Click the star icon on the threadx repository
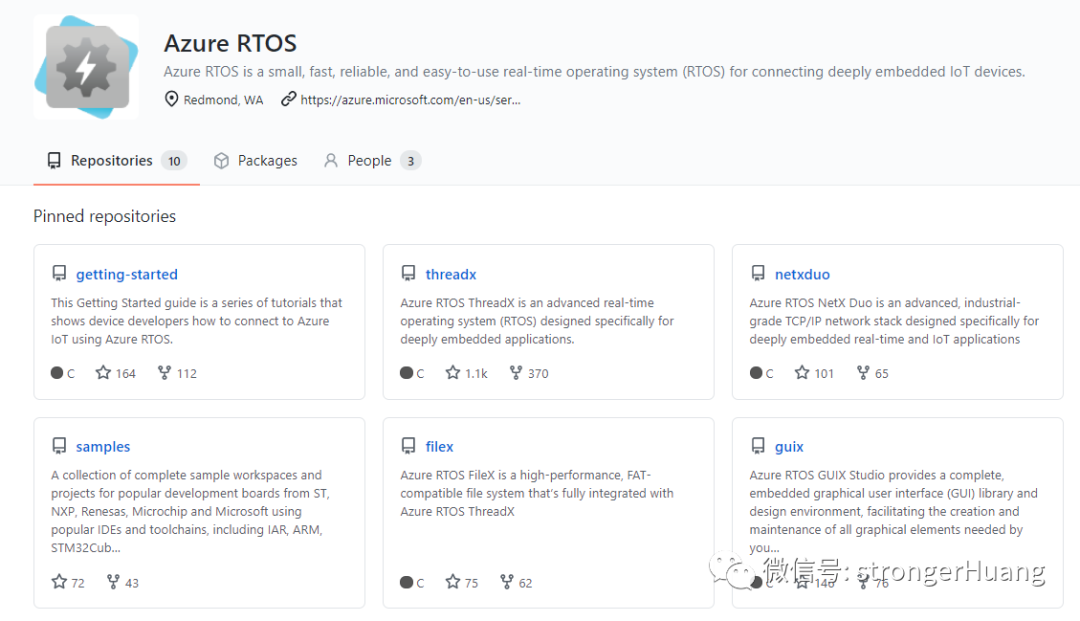This screenshot has width=1080, height=621. tap(452, 372)
